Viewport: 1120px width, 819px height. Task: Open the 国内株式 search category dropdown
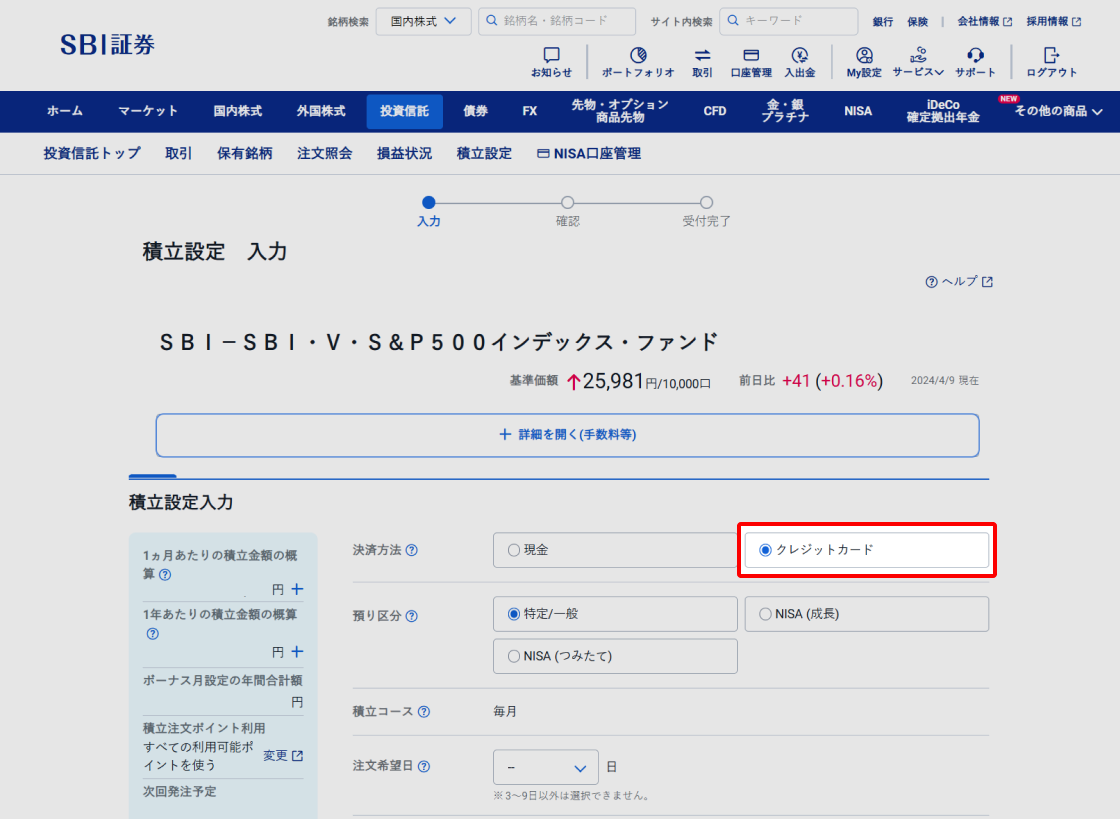tap(424, 21)
